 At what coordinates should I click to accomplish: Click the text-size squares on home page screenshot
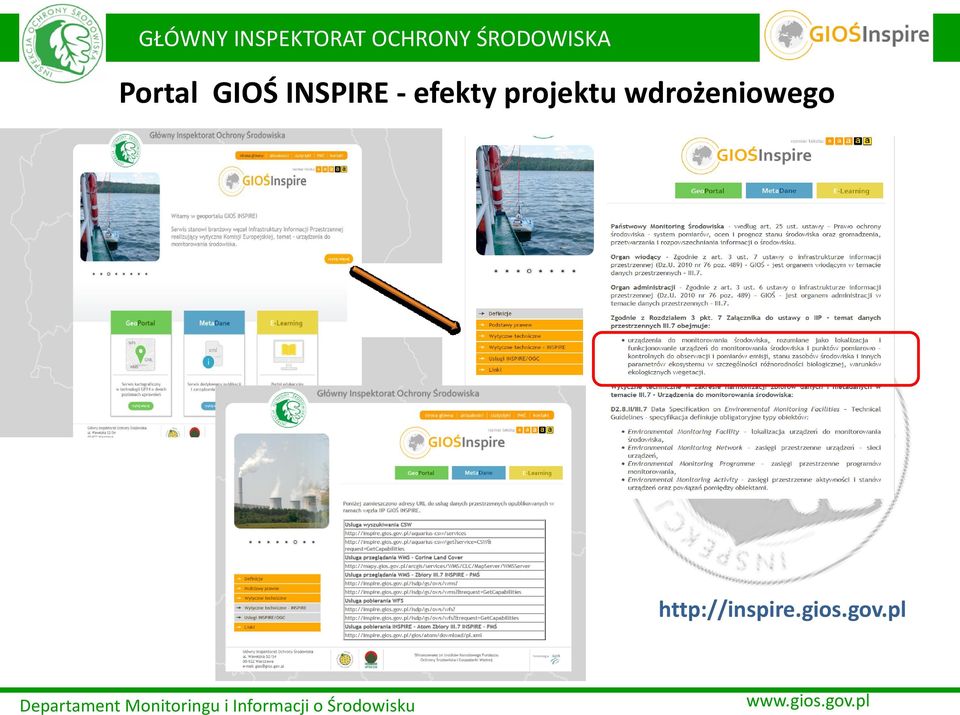click(x=332, y=169)
